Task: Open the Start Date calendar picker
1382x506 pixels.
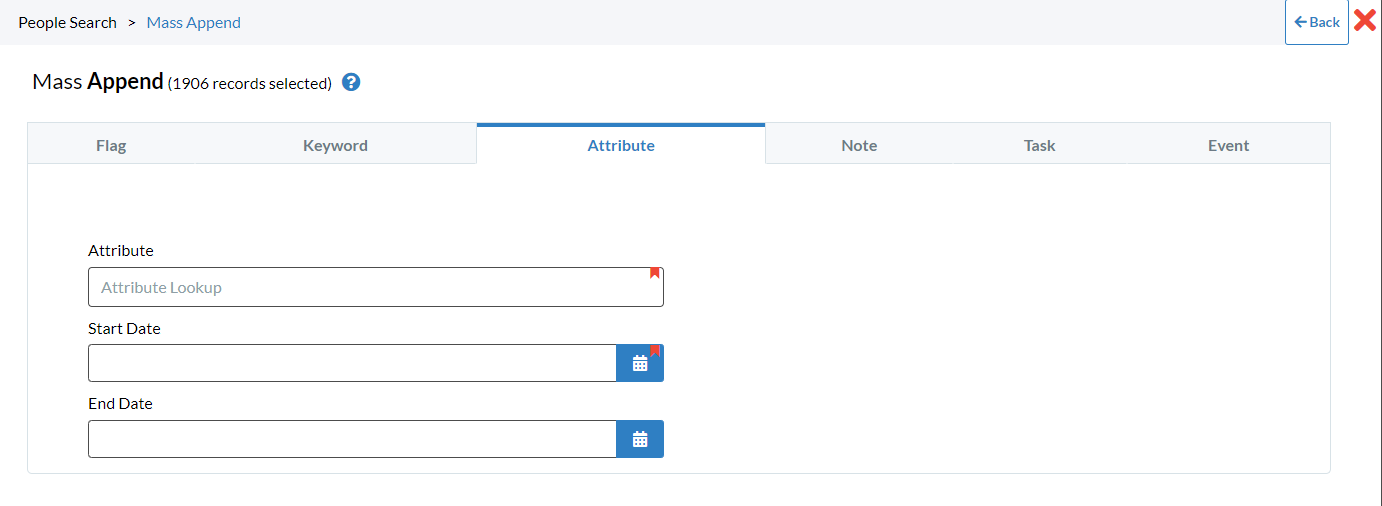Action: [640, 363]
